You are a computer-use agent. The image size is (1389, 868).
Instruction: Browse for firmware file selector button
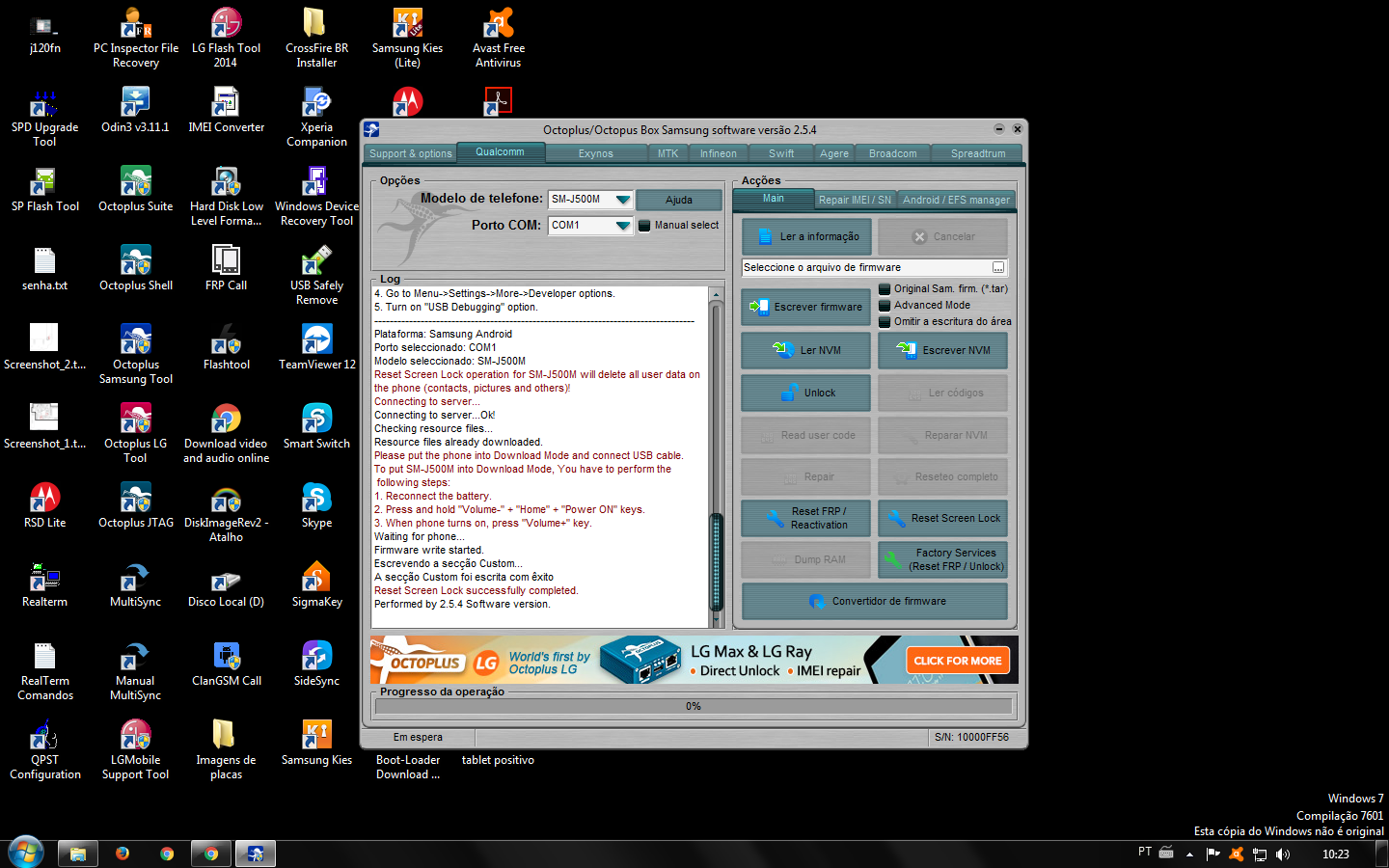click(998, 267)
